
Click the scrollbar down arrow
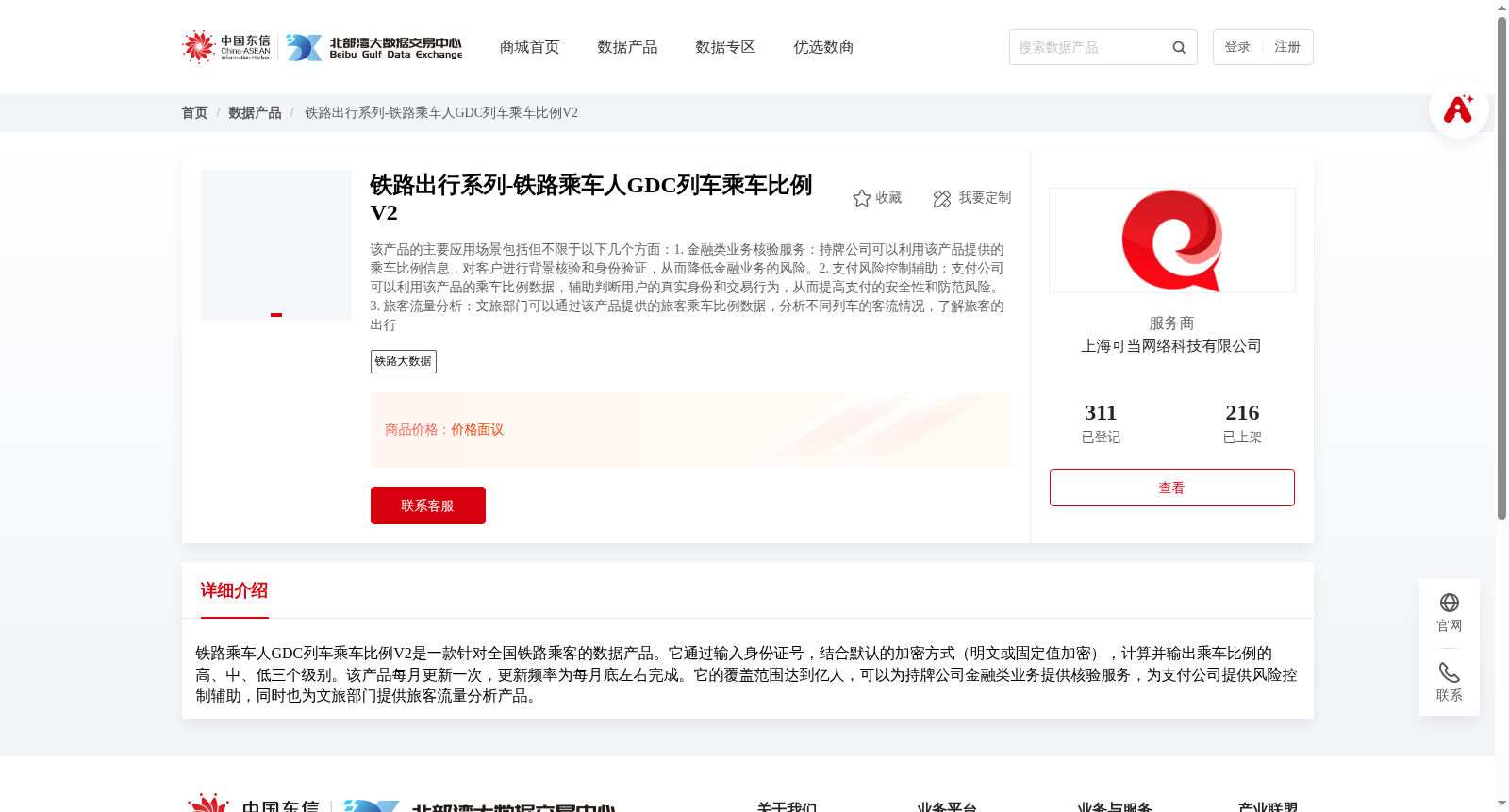pos(1501,804)
